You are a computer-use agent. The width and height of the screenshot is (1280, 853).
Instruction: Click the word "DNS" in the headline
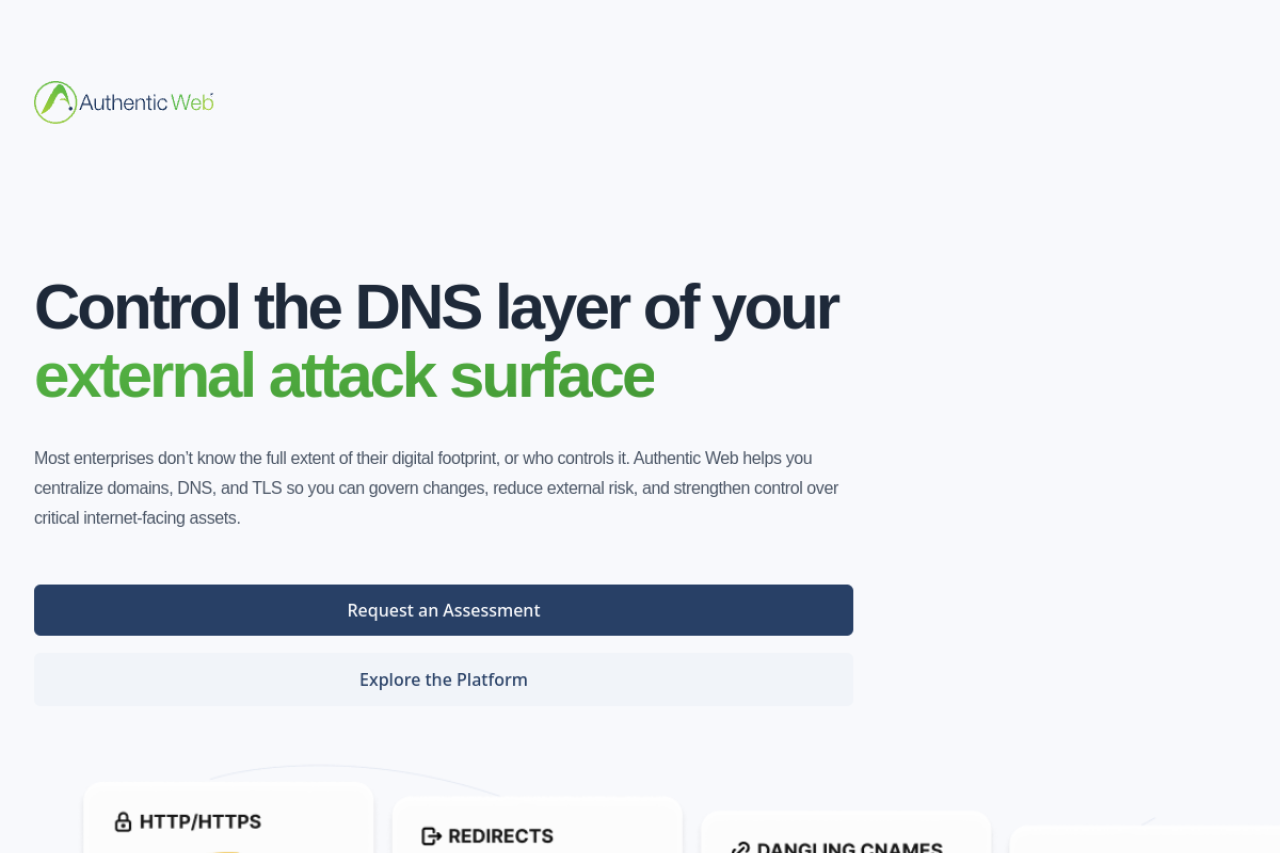(x=417, y=307)
